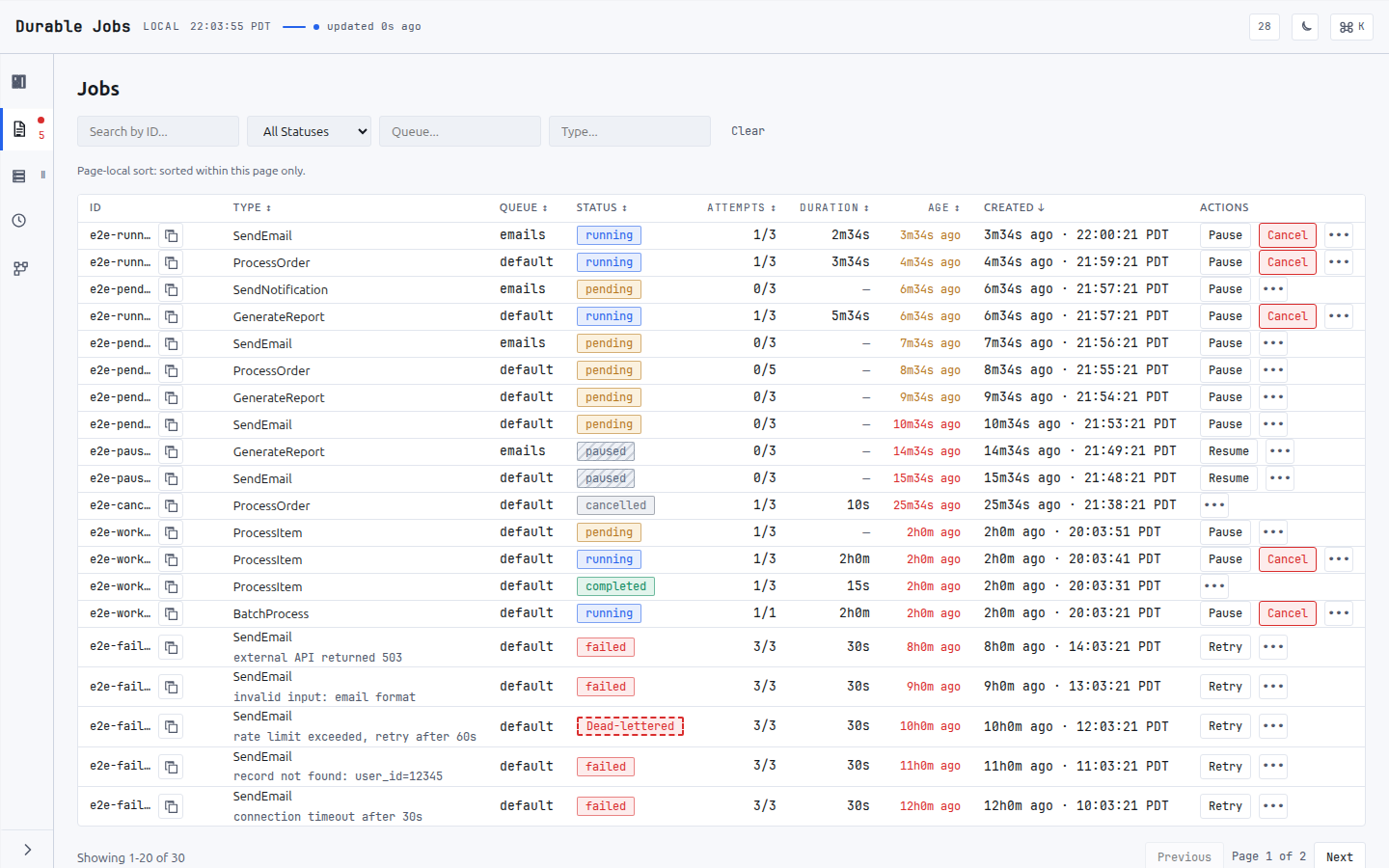This screenshot has height=868, width=1389.
Task: Pause the SendEmail job created 22:00:21
Action: pos(1225,235)
